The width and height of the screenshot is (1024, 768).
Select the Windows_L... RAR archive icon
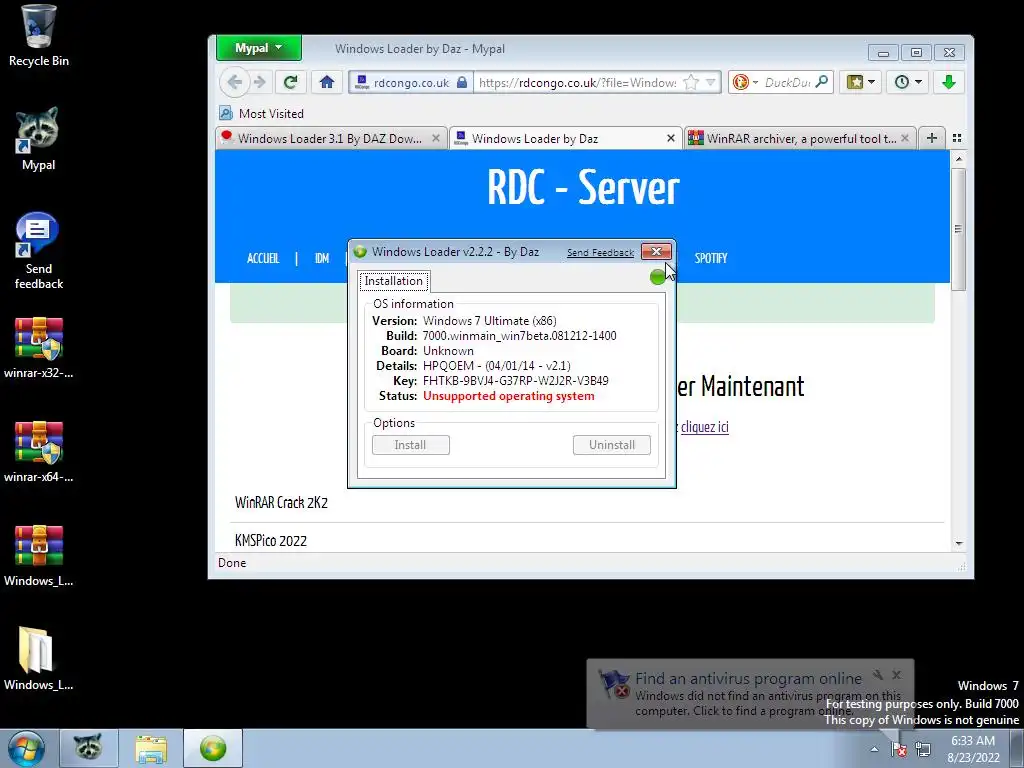[39, 556]
